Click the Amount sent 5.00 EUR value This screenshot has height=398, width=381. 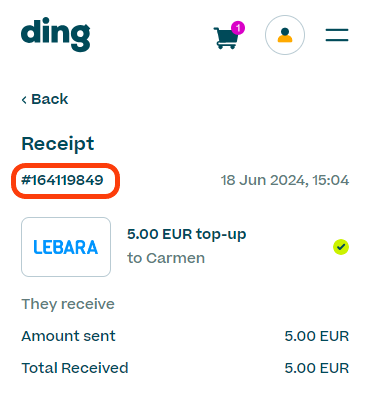click(x=317, y=336)
